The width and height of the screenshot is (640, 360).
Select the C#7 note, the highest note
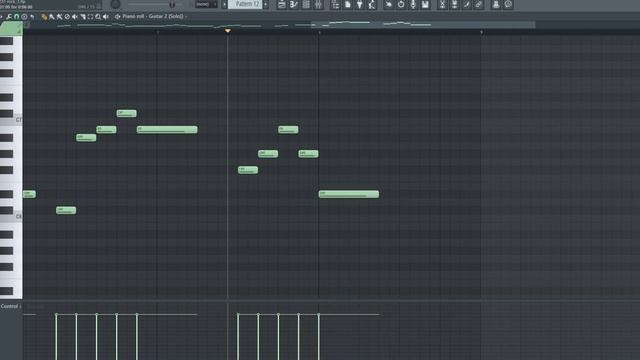tap(127, 113)
